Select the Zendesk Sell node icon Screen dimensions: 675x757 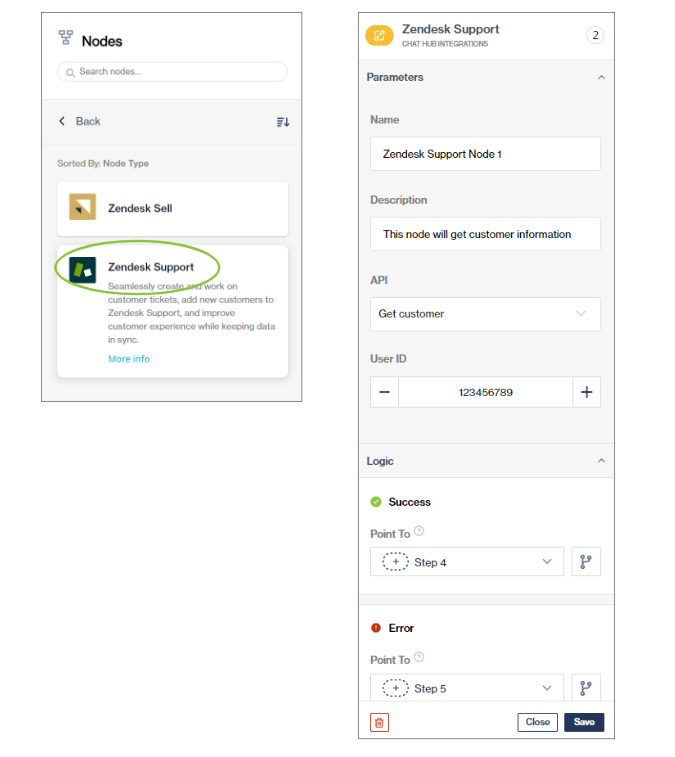coord(82,208)
